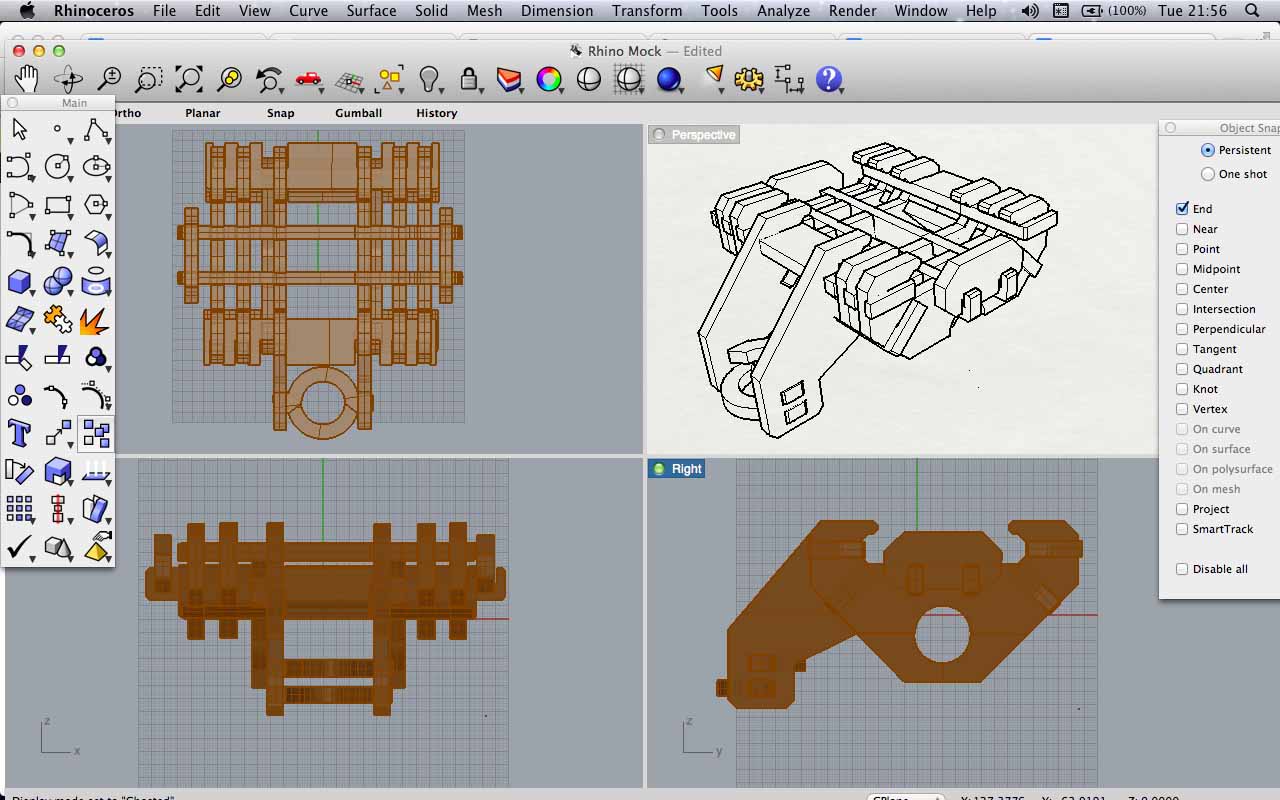Check the SmartTrack option
This screenshot has width=1280, height=800.
pyautogui.click(x=1183, y=529)
